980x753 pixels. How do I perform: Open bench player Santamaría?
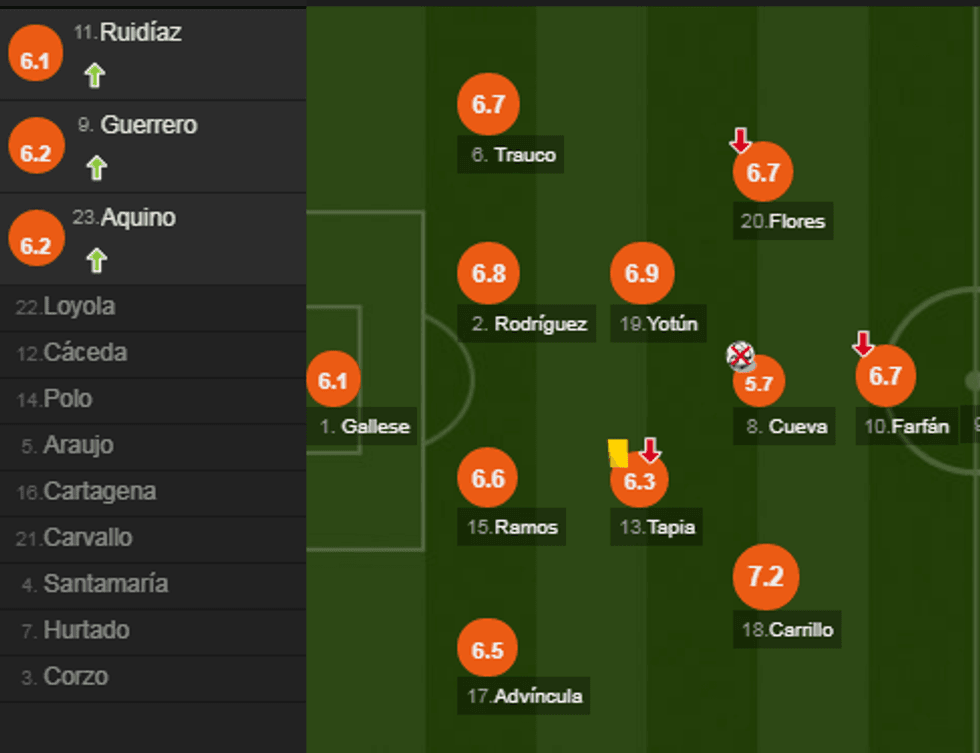tap(105, 584)
